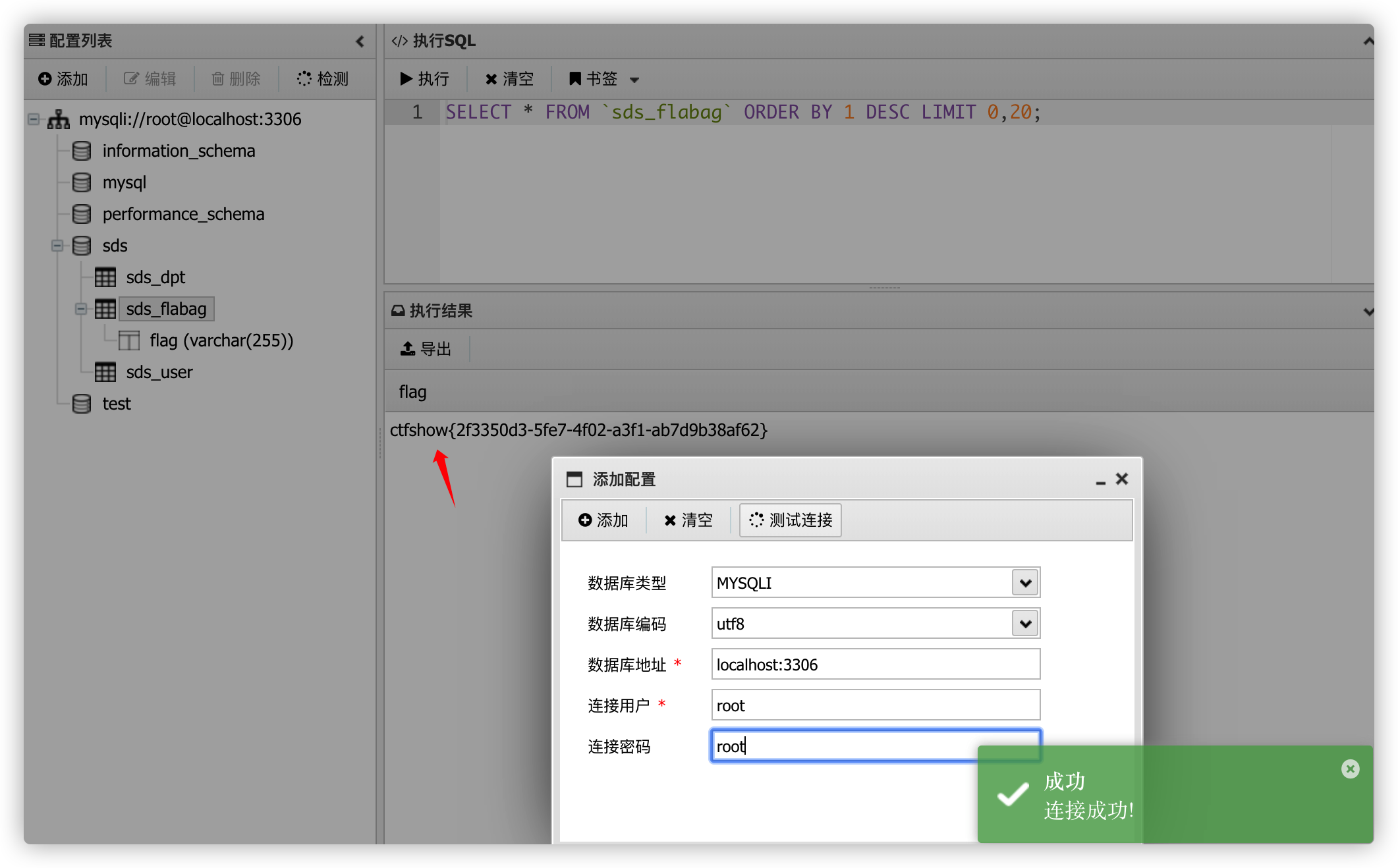Viewport: 1398px width, 868px height.
Task: Open the 数据库类型 MYSQLI dropdown arrow
Action: (1025, 583)
